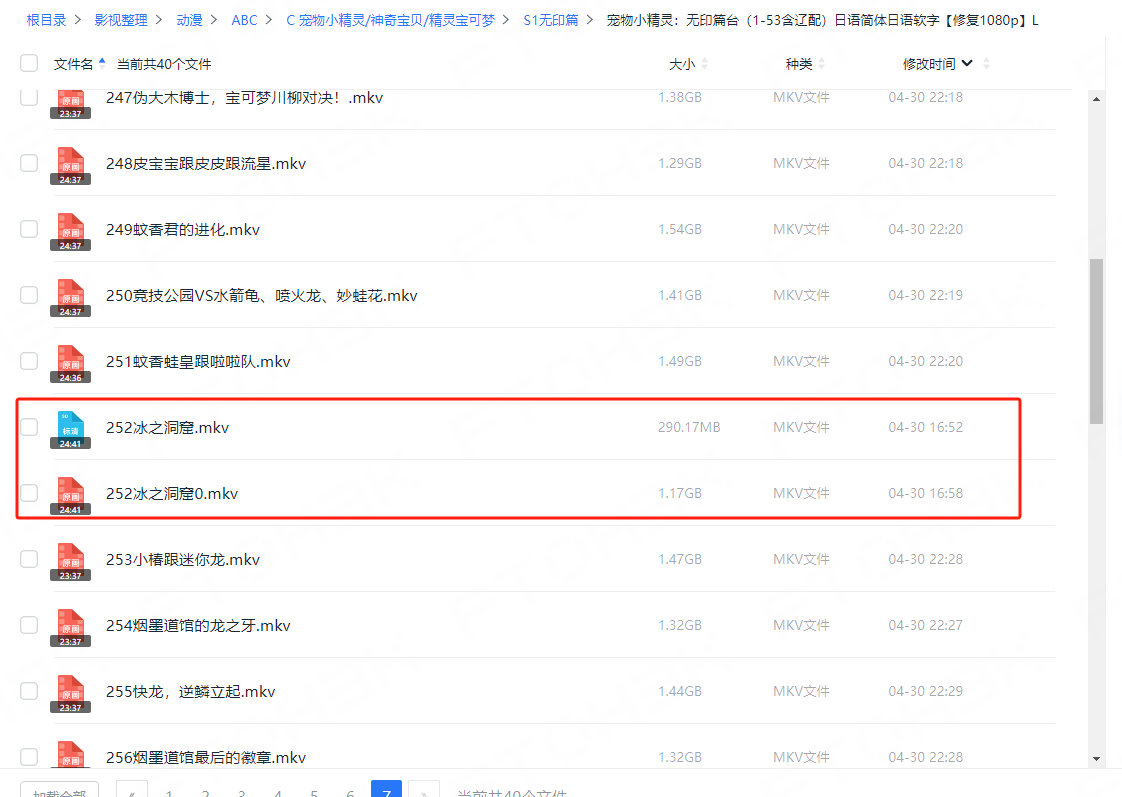The image size is (1122, 797).
Task: Check the box for 252冰之洞窟.mkv
Action: click(x=29, y=428)
